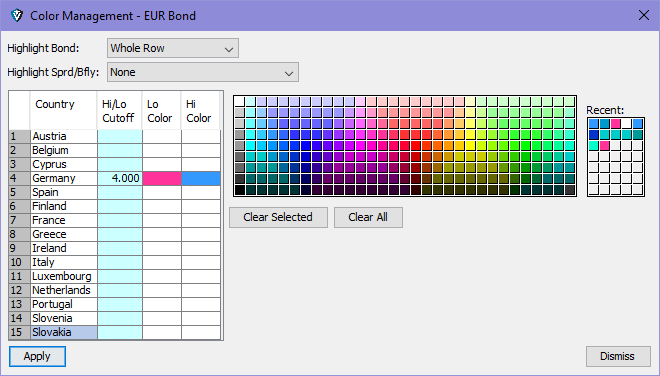Select the France country cell
The width and height of the screenshot is (660, 376).
click(x=64, y=220)
